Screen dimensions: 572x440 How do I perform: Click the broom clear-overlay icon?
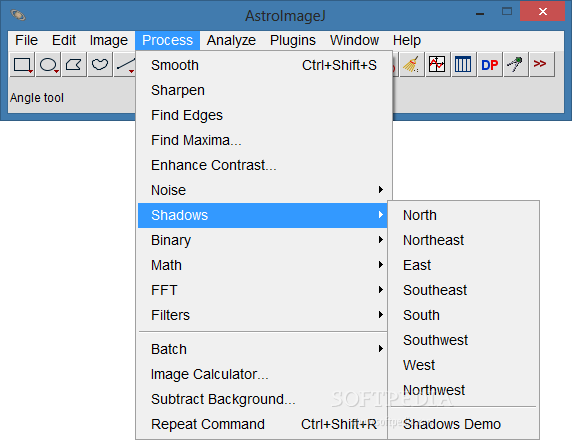coord(412,65)
